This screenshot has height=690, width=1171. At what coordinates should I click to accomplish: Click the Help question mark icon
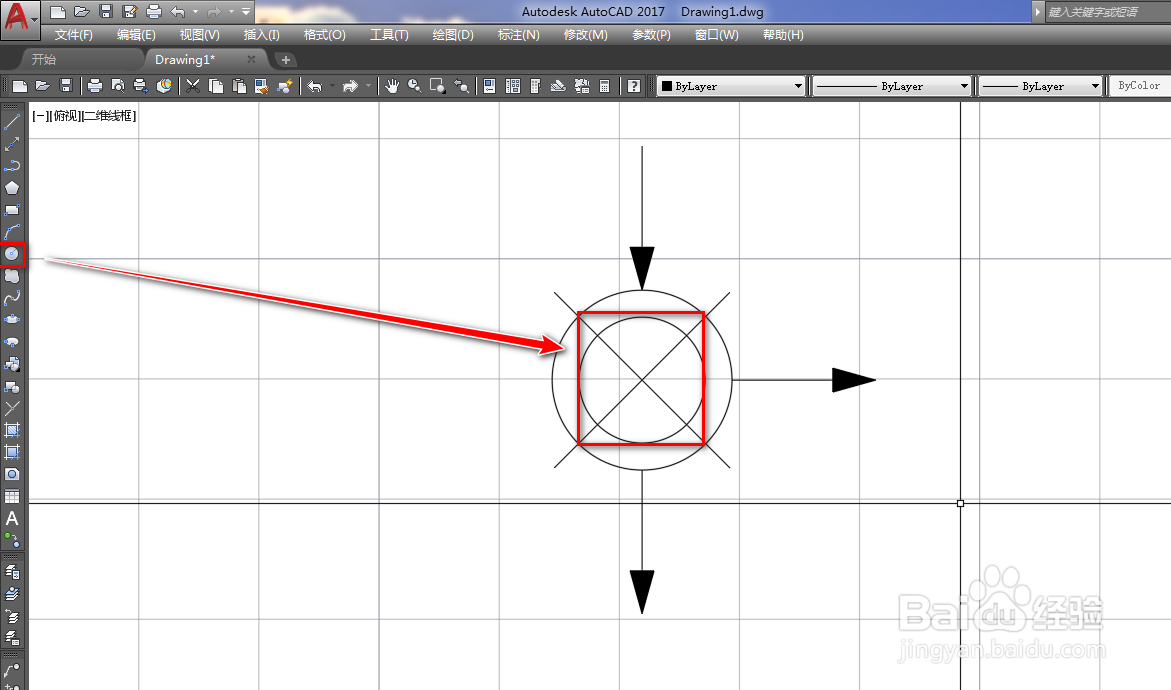click(x=633, y=86)
